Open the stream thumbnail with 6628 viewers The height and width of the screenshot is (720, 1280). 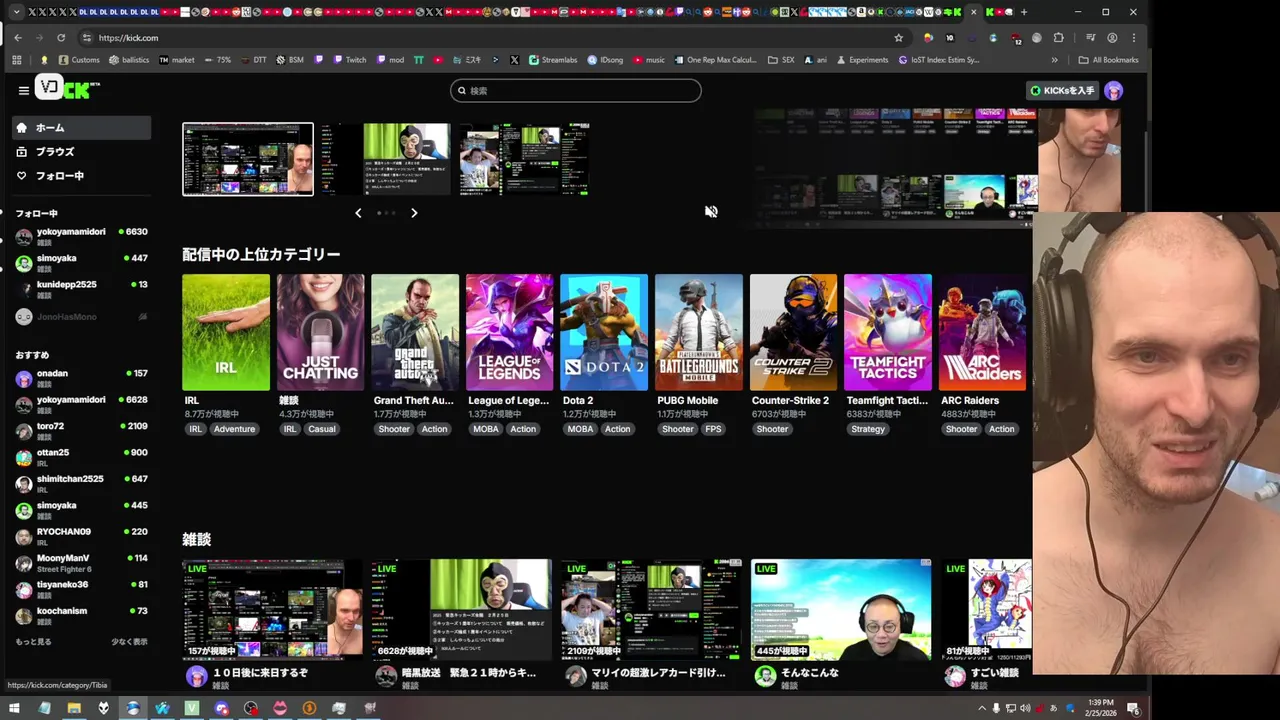click(461, 609)
